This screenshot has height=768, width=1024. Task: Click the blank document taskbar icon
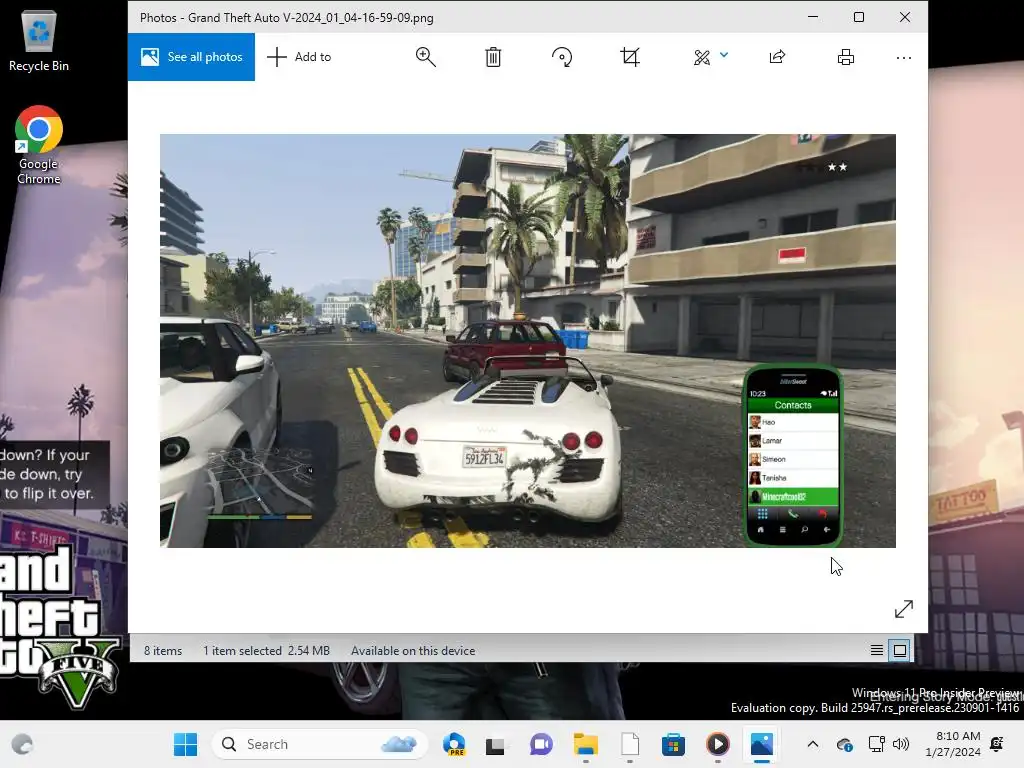click(630, 744)
